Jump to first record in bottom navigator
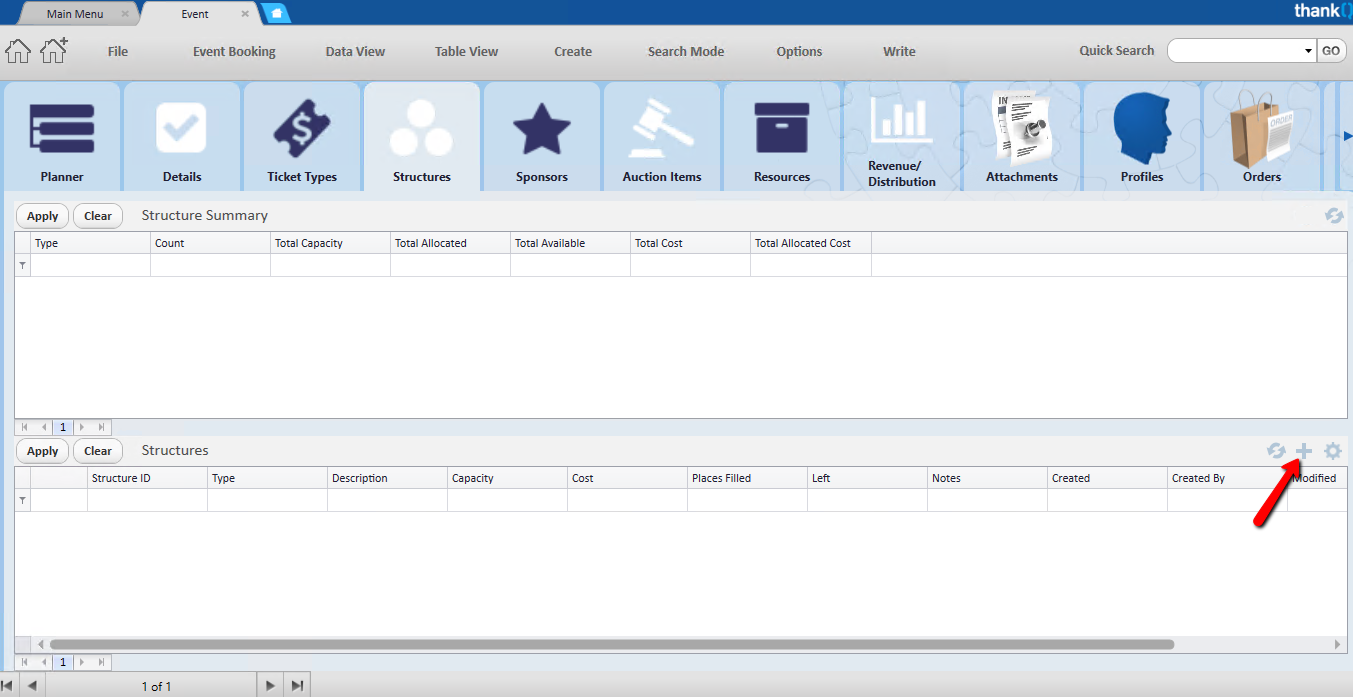Screen dimensions: 1353x697 8,686
